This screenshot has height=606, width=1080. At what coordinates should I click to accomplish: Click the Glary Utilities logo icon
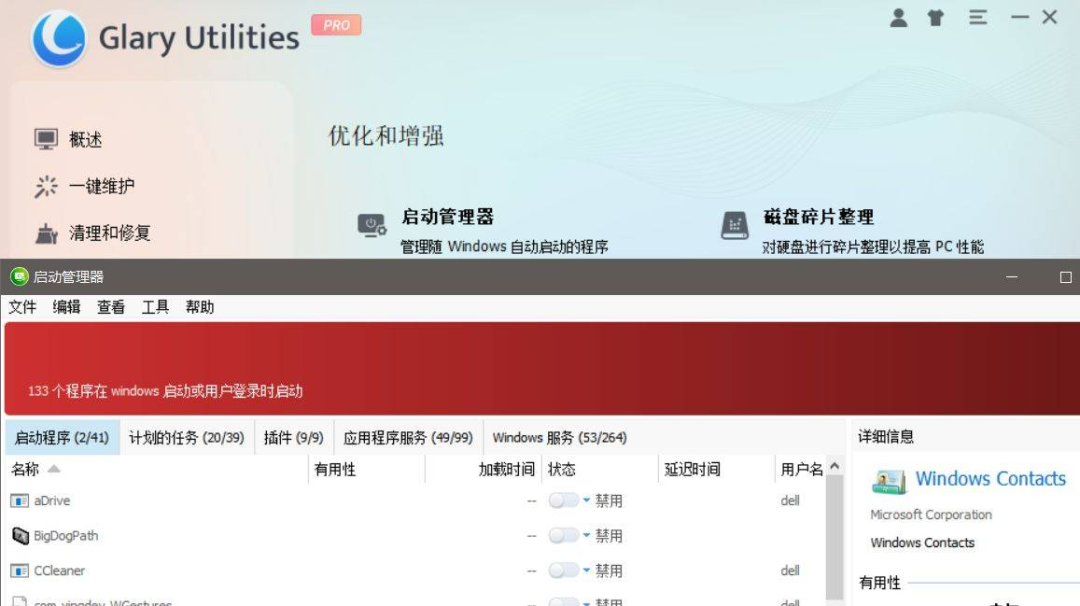coord(60,37)
